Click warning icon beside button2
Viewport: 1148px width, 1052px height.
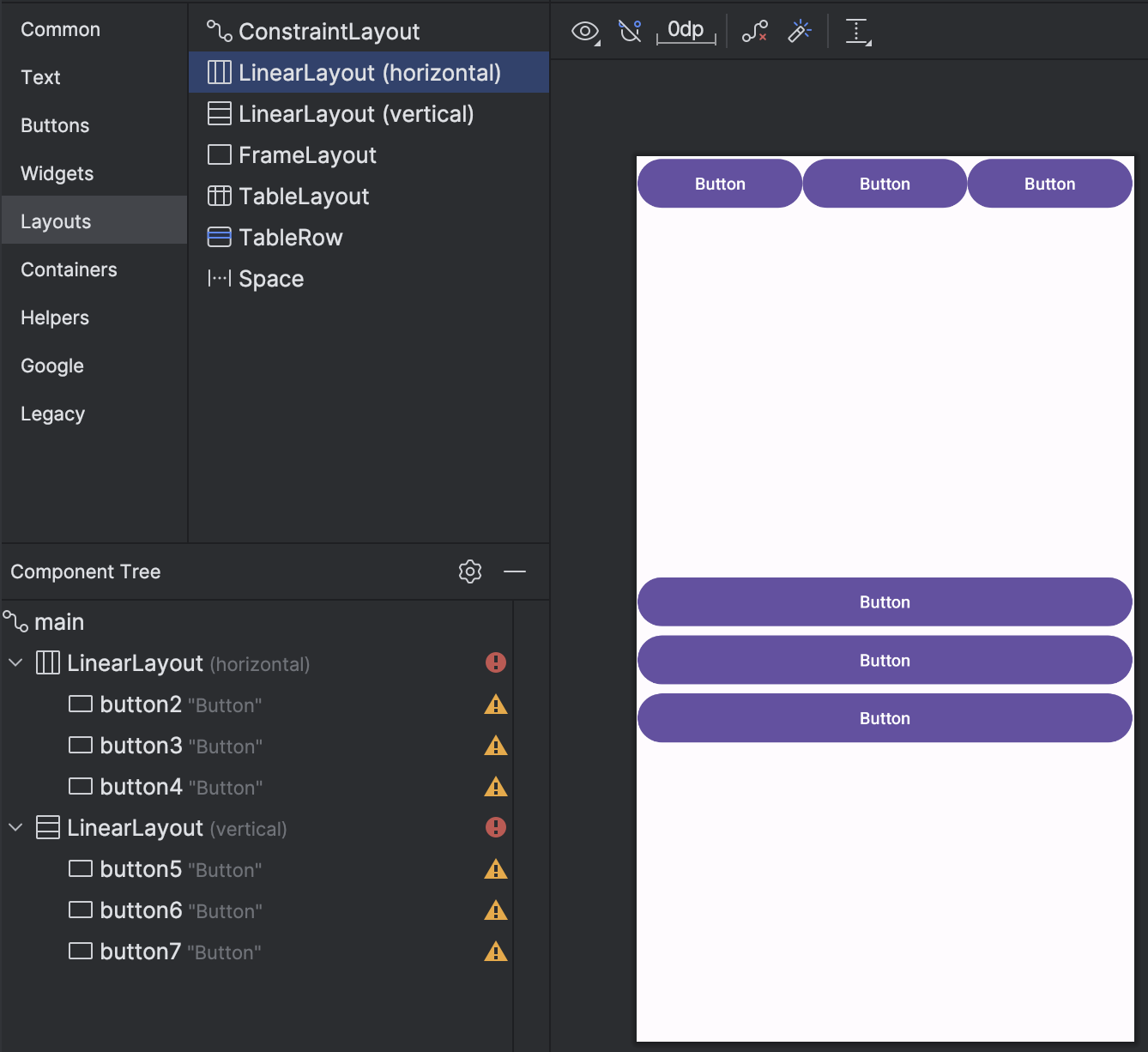pos(496,704)
